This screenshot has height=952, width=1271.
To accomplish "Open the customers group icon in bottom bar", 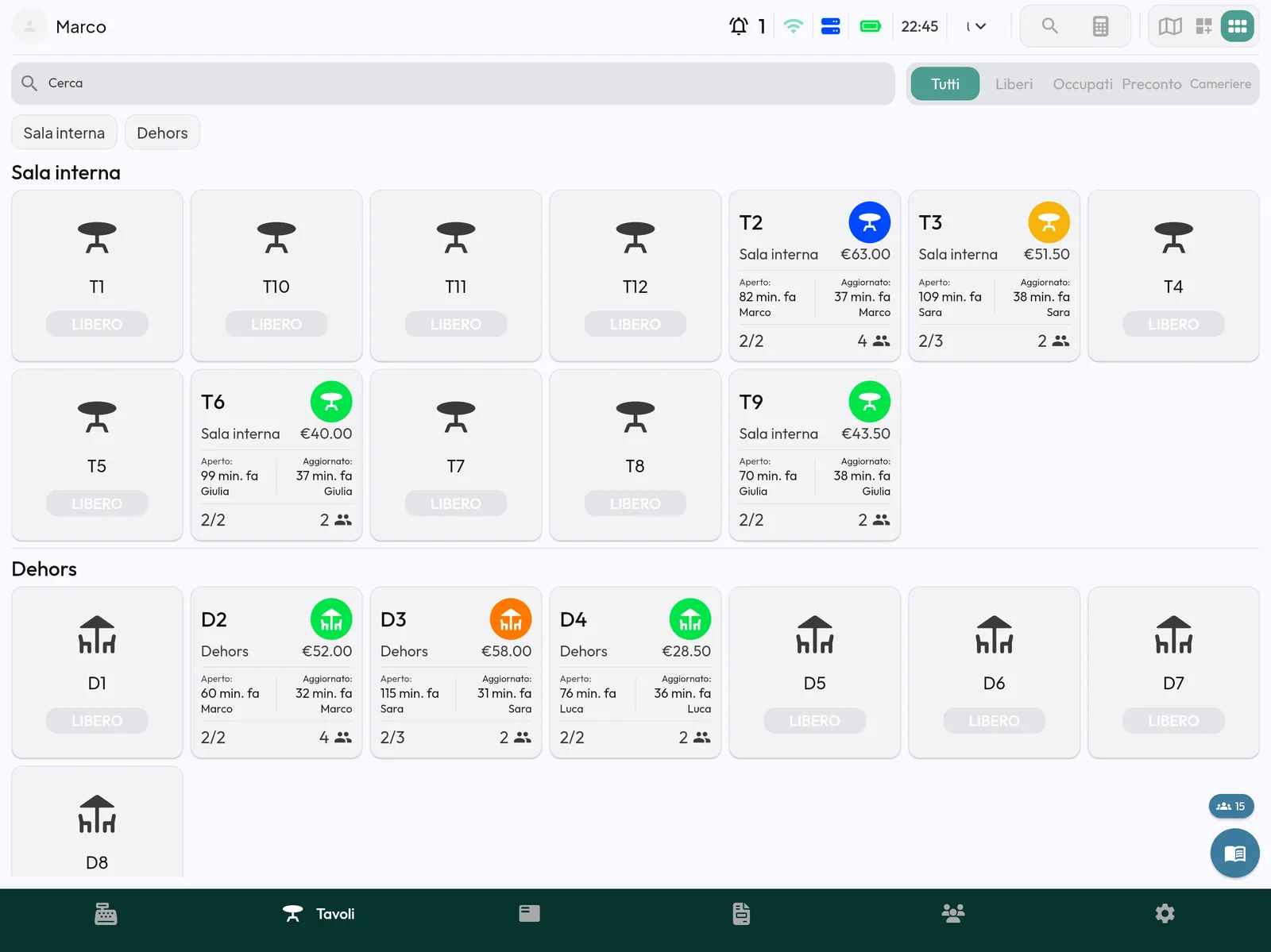I will (x=952, y=914).
